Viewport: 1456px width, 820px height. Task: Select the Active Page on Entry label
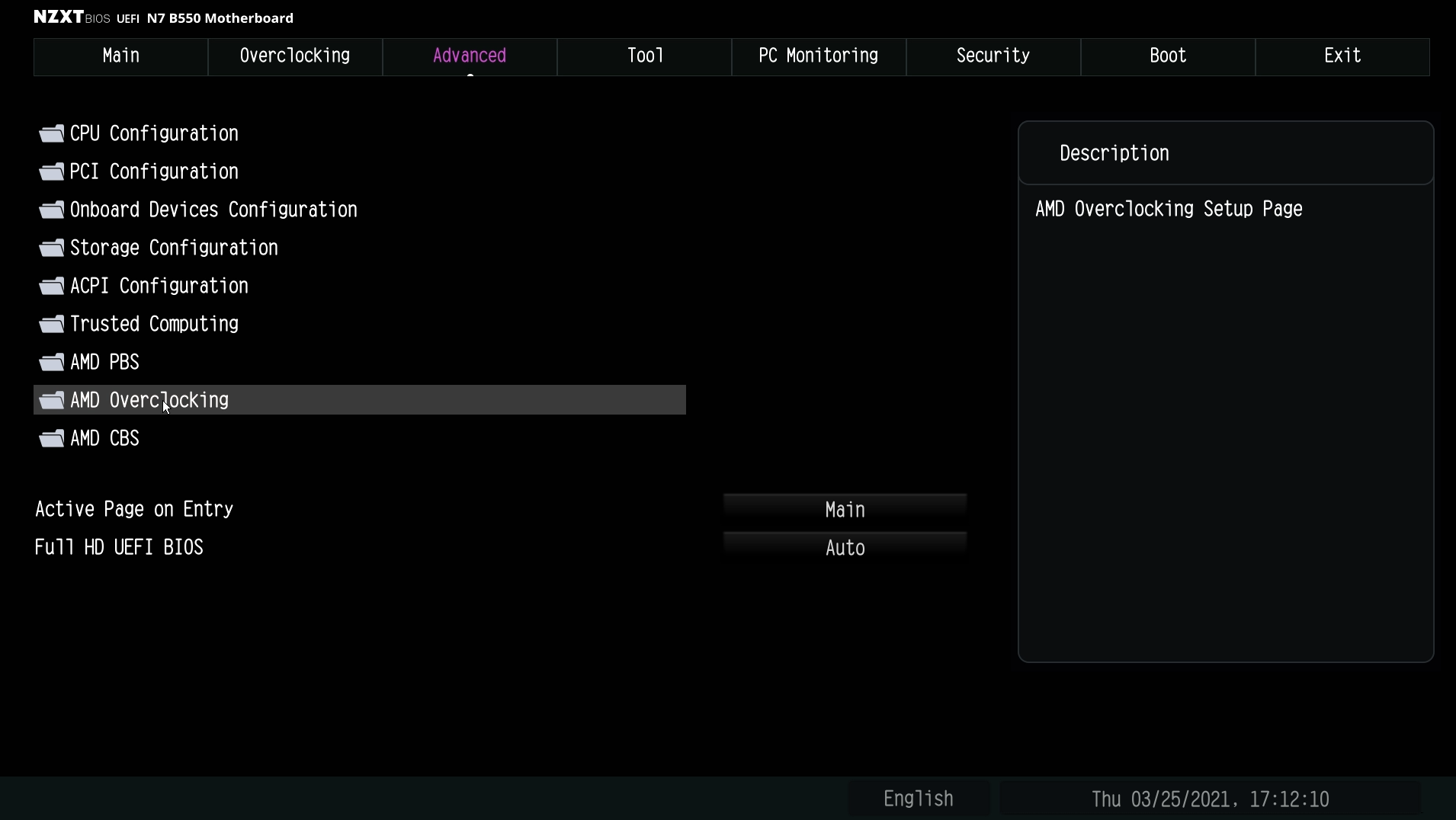click(x=134, y=510)
